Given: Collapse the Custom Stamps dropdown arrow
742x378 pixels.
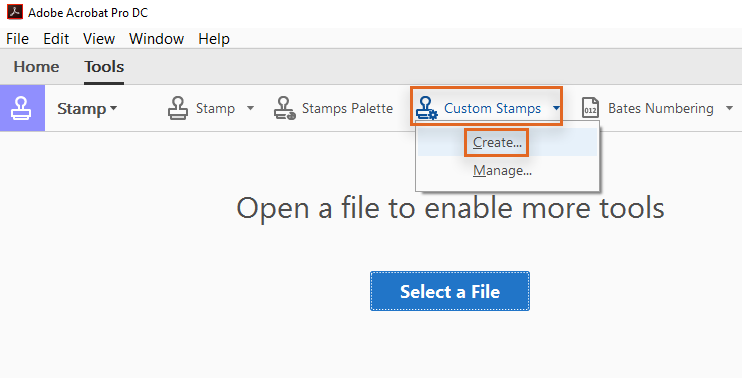Looking at the screenshot, I should click(556, 108).
